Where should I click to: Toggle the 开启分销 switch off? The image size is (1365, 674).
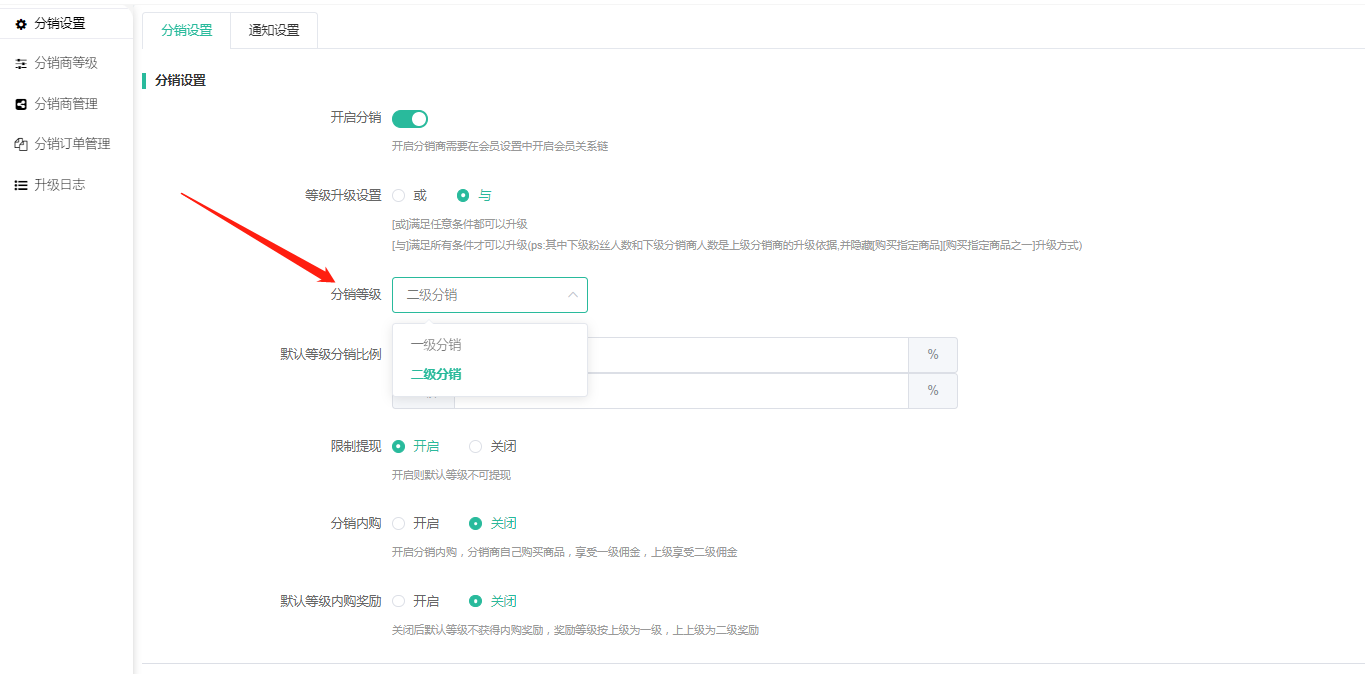(x=410, y=119)
